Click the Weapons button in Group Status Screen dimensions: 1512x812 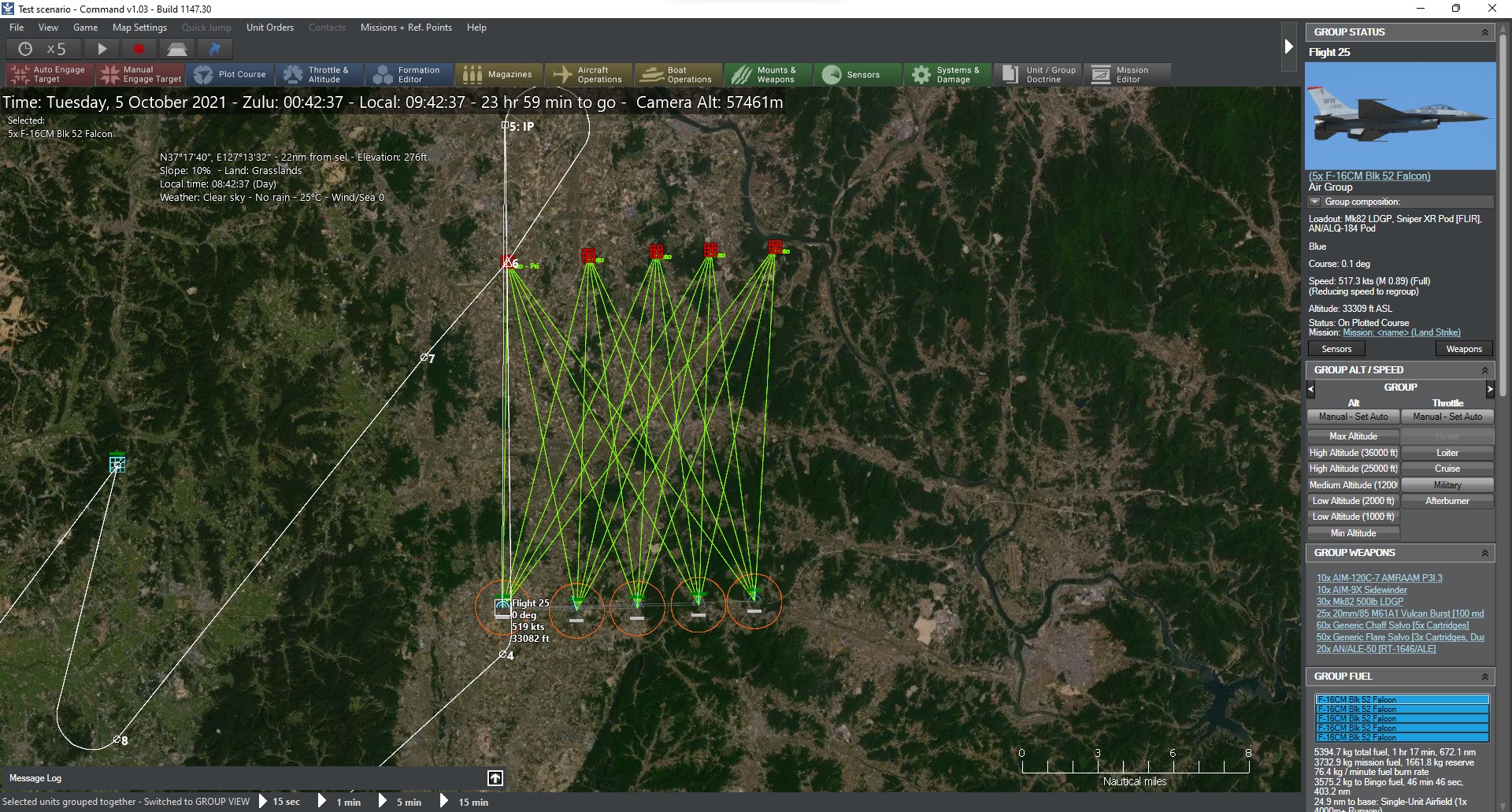1464,349
